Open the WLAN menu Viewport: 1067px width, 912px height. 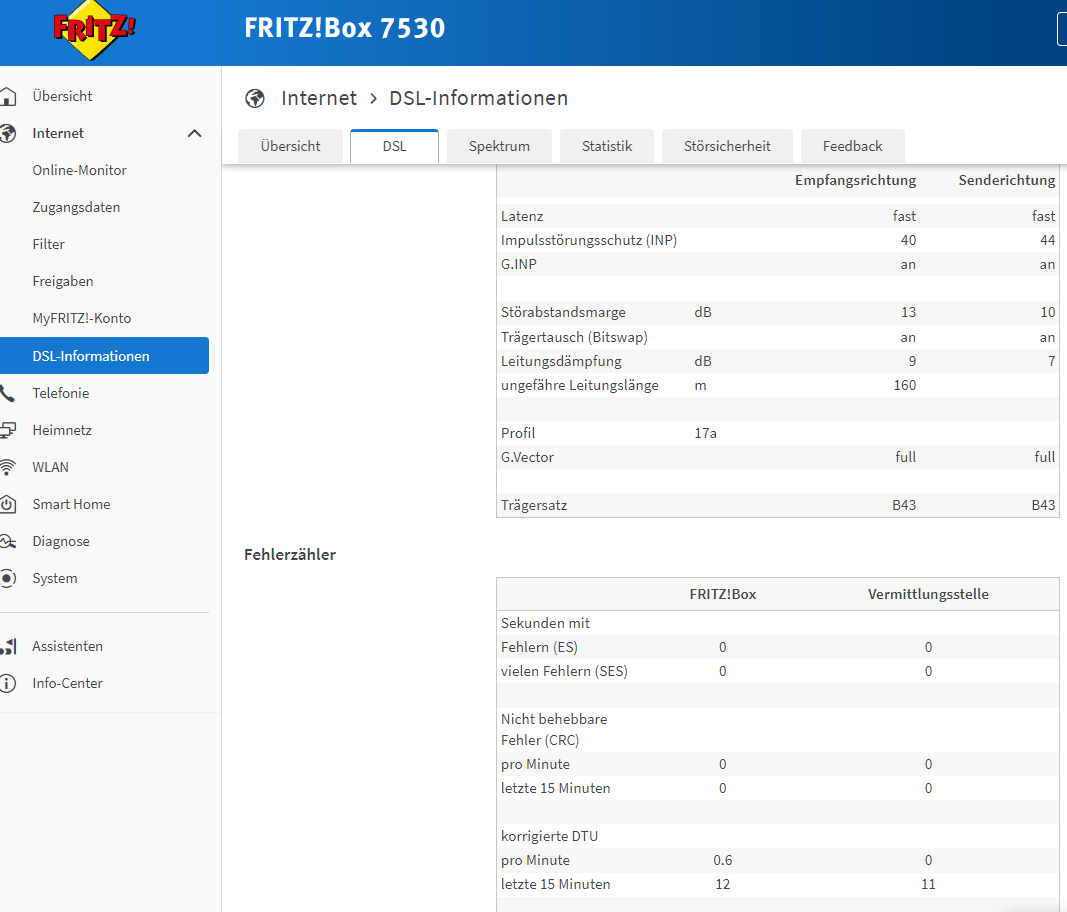(50, 468)
